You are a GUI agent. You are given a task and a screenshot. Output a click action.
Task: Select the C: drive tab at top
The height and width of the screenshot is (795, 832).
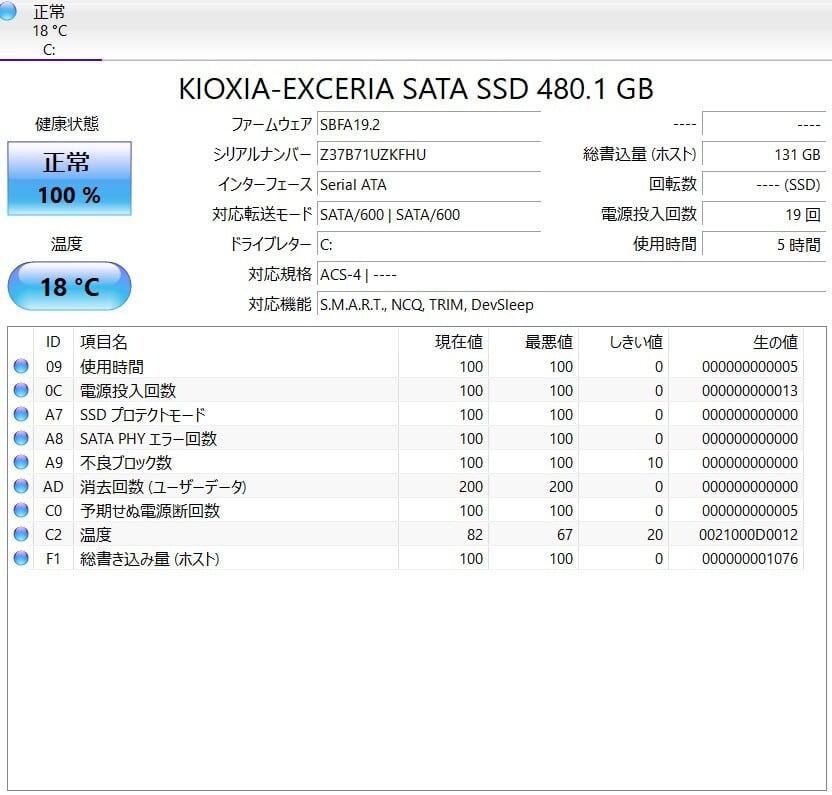tap(50, 31)
